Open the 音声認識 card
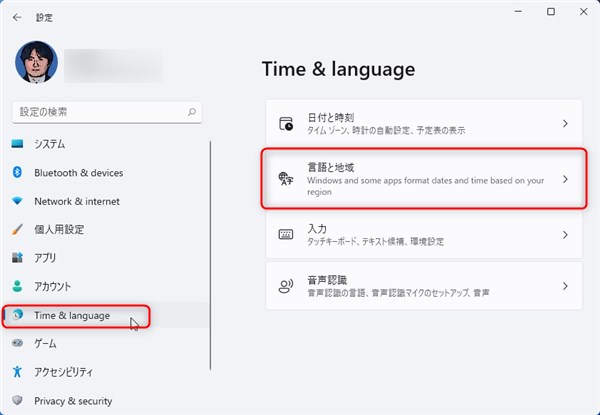Image resolution: width=600 pixels, height=415 pixels. (424, 286)
